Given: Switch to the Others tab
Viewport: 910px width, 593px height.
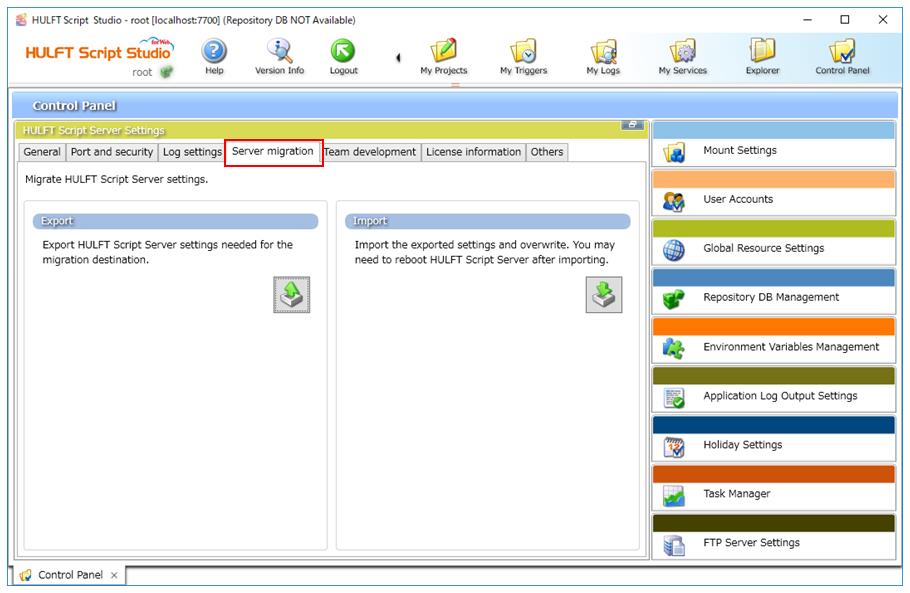Looking at the screenshot, I should (x=547, y=152).
